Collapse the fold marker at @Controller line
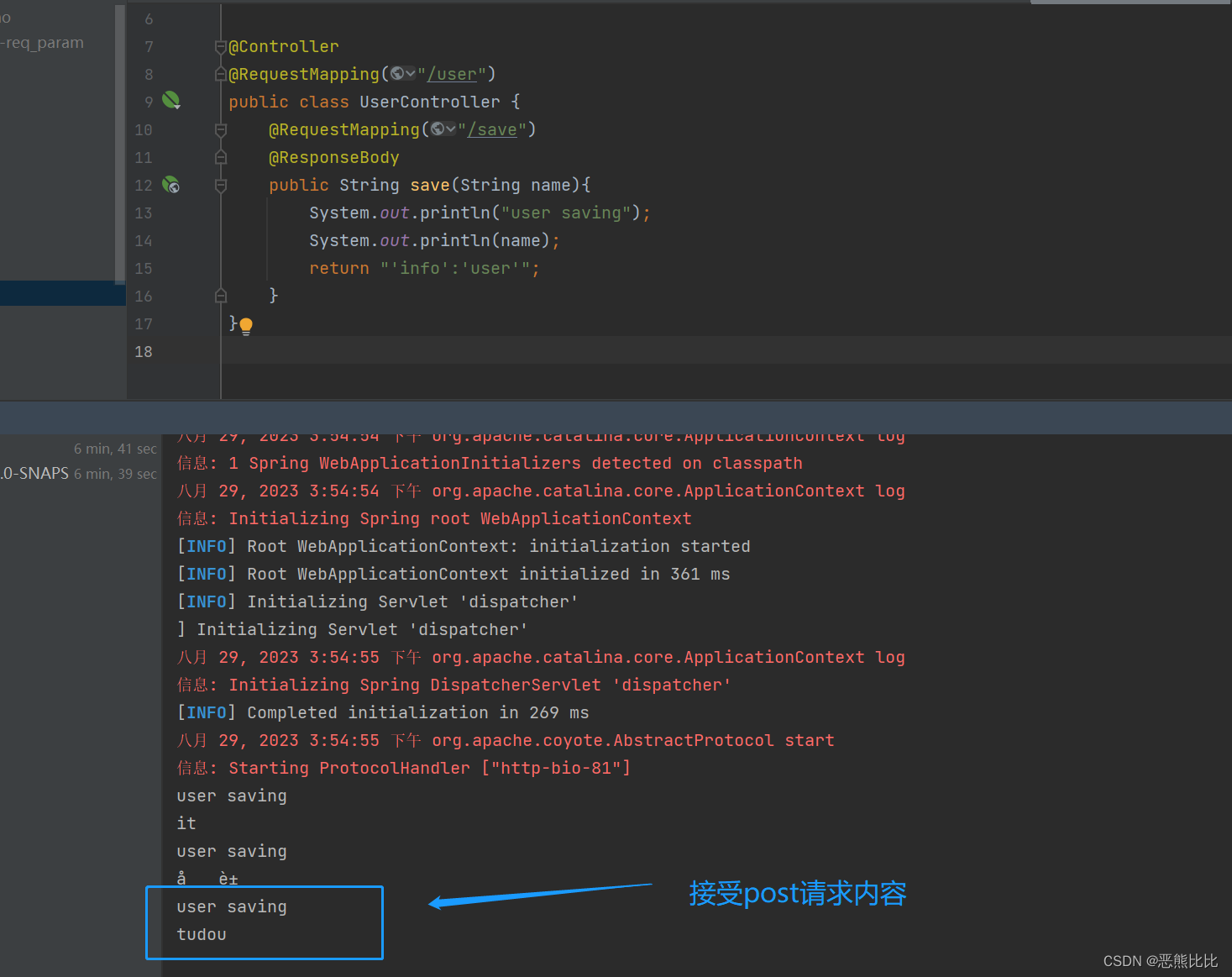1232x977 pixels. click(221, 46)
